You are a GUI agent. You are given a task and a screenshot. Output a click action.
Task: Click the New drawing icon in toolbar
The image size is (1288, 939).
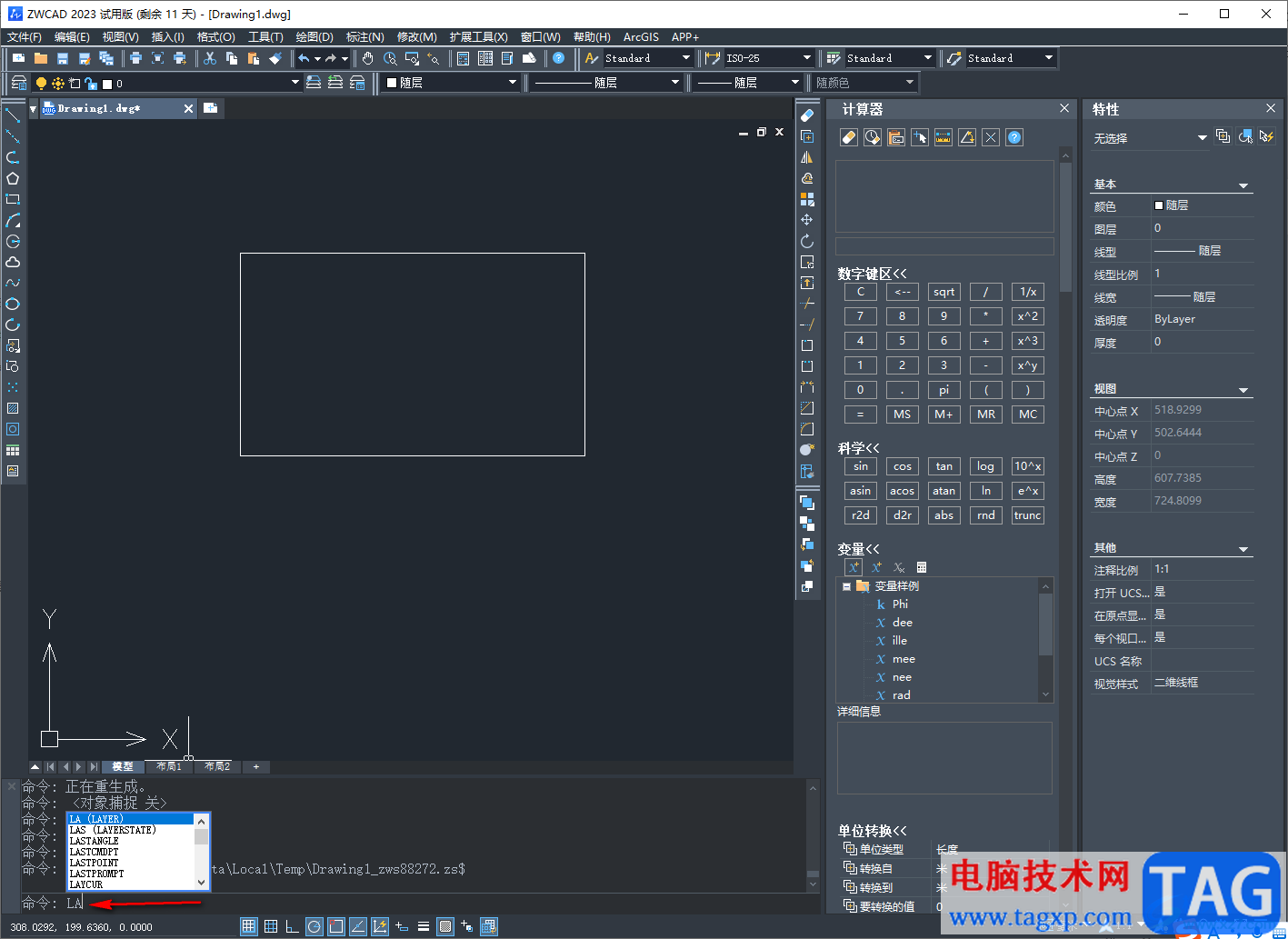click(19, 58)
